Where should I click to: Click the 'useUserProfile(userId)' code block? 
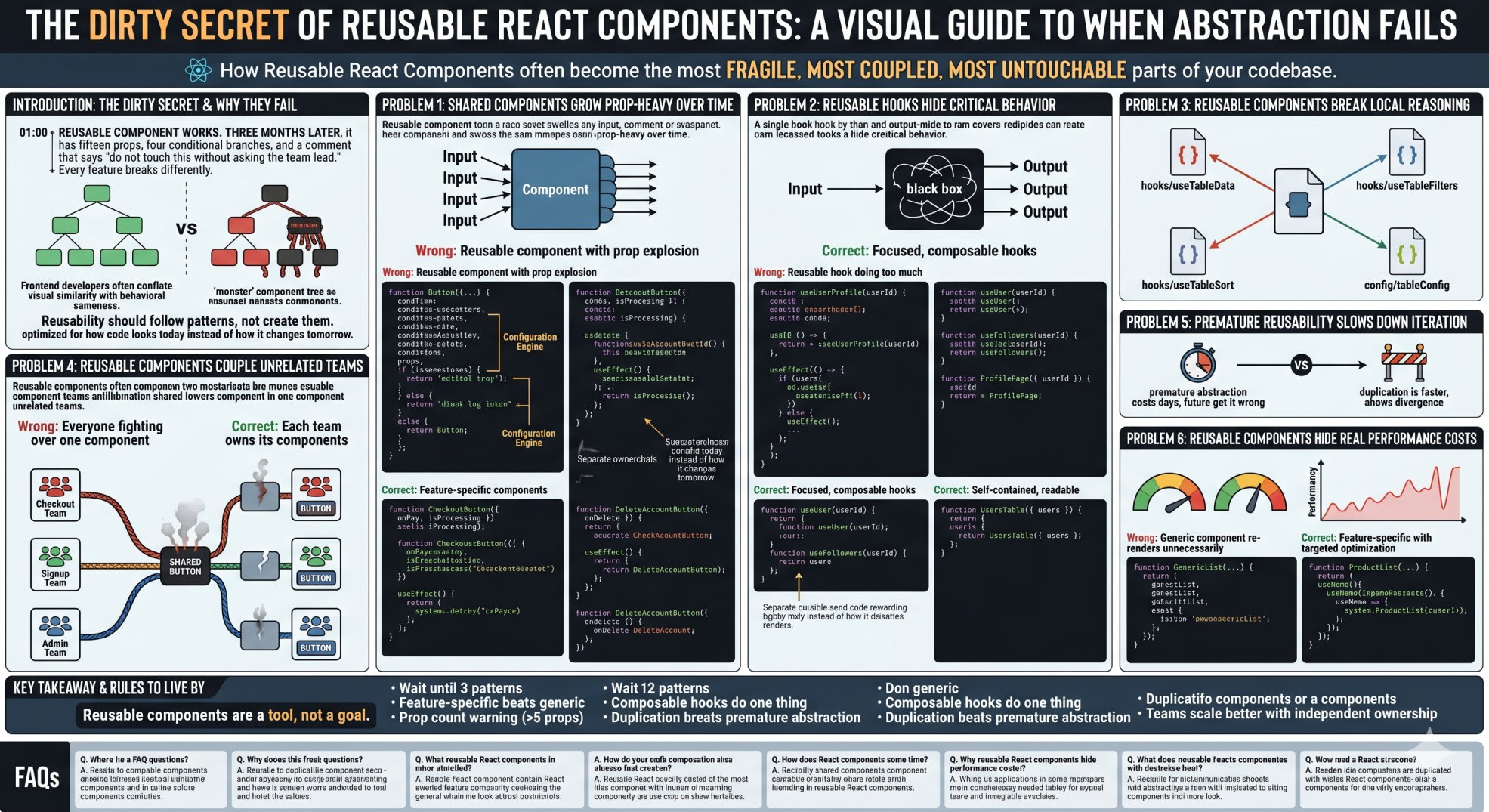pos(841,379)
